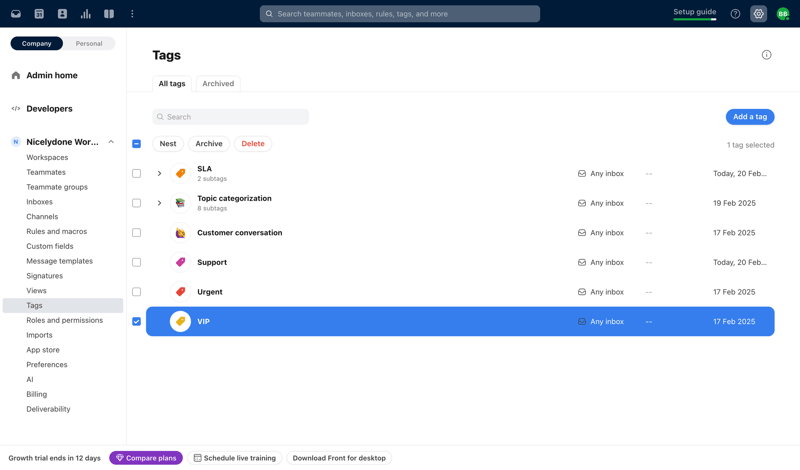The image size is (800, 470).
Task: Expand the SLA subtags chevron
Action: pos(159,174)
